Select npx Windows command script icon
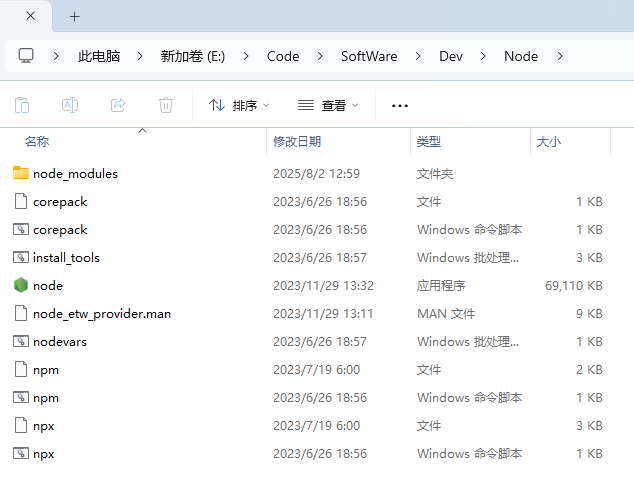 coord(21,453)
